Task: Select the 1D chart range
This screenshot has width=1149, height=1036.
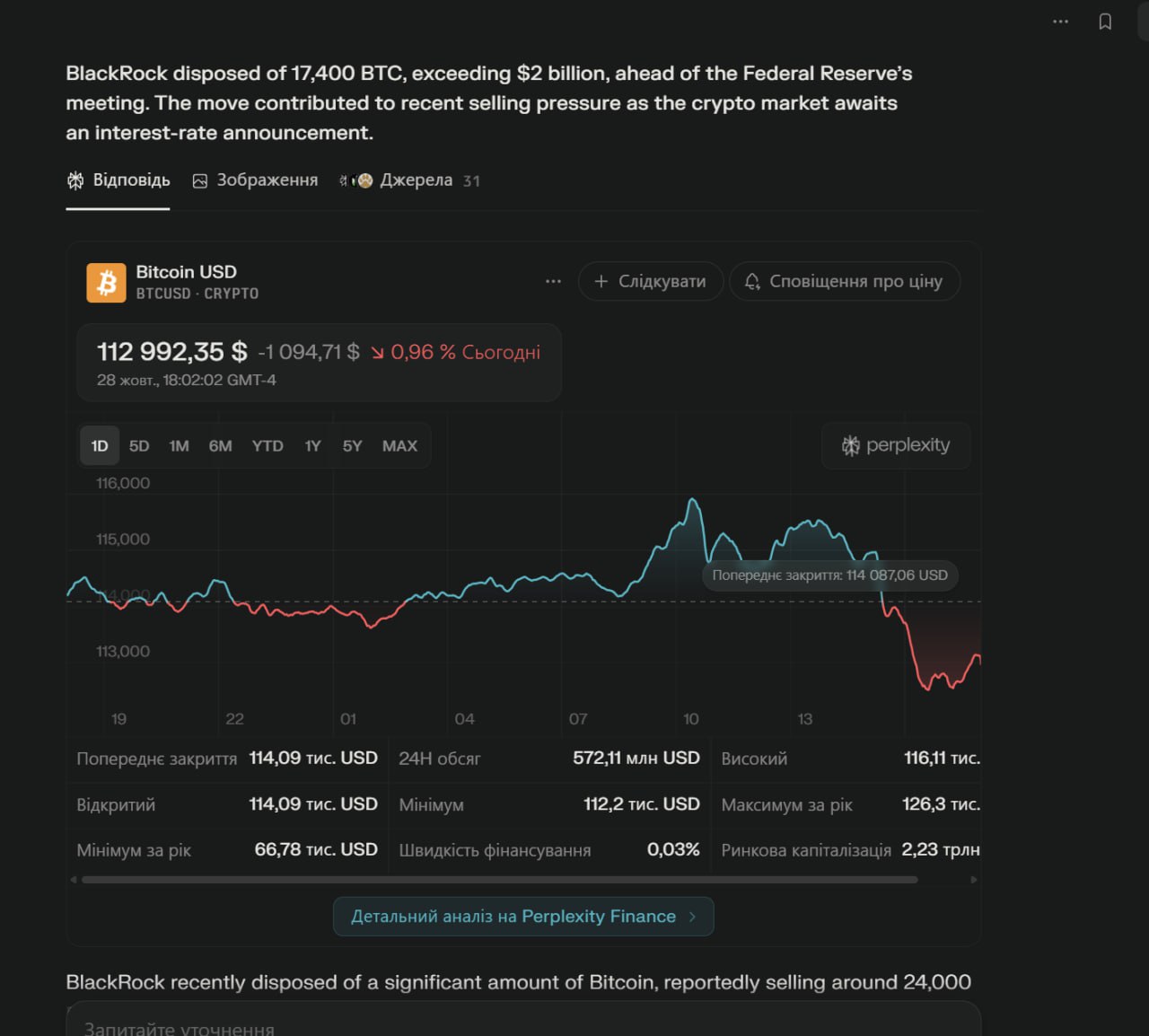Action: pyautogui.click(x=100, y=446)
